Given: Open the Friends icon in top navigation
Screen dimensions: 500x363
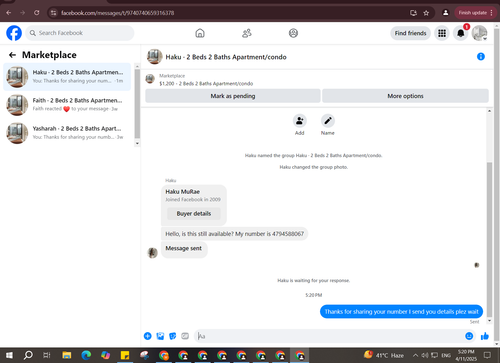Looking at the screenshot, I should (x=247, y=33).
